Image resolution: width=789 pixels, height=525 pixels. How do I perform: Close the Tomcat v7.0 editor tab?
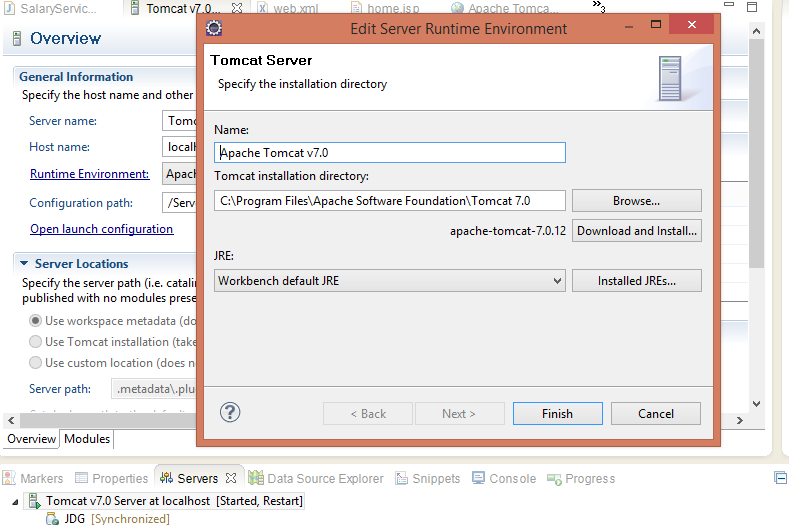(x=237, y=8)
